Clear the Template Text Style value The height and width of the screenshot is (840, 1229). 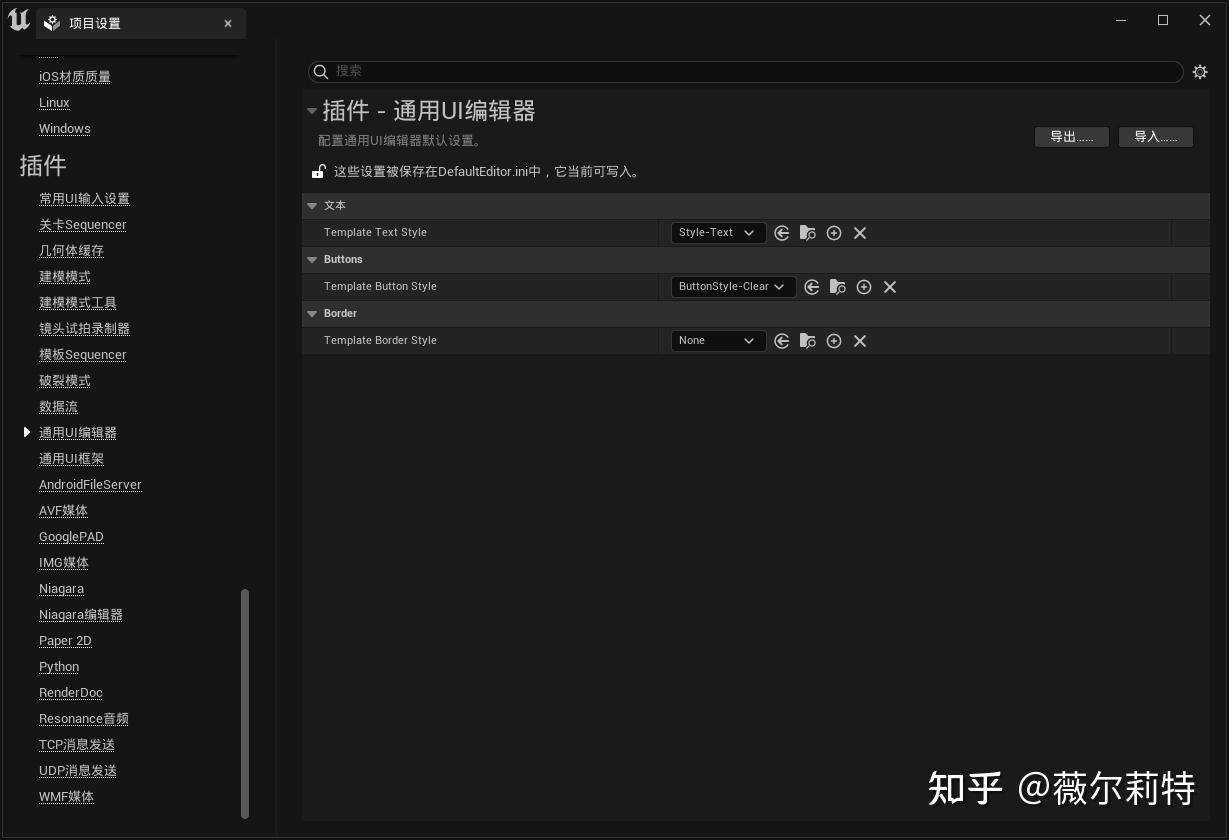pos(860,232)
